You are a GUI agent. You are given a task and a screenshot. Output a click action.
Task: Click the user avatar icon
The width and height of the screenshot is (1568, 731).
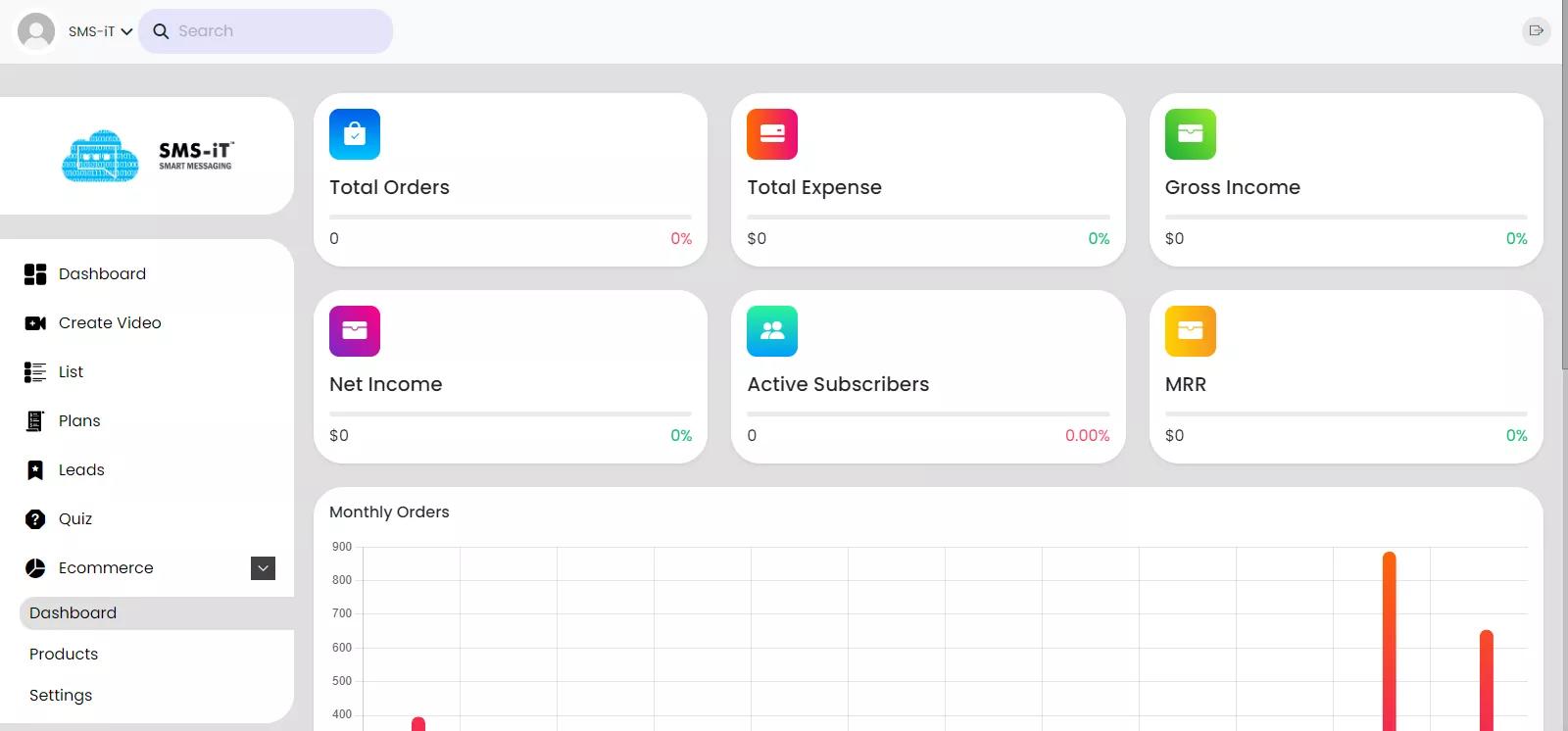[x=36, y=31]
